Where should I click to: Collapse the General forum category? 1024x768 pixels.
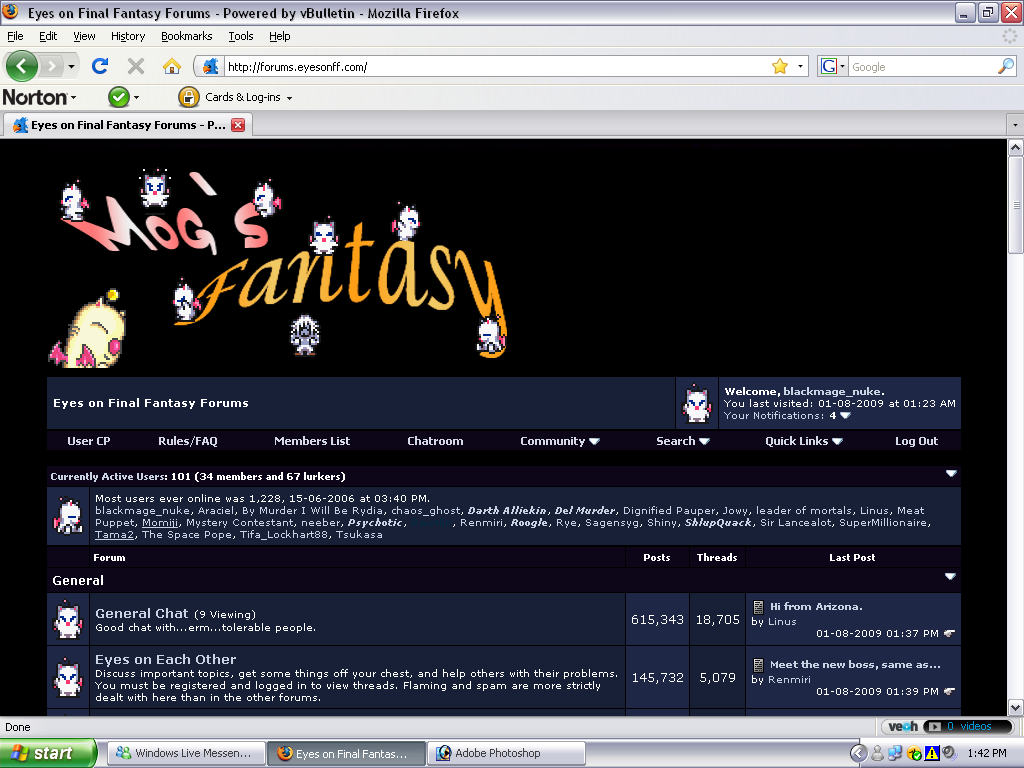tap(950, 577)
